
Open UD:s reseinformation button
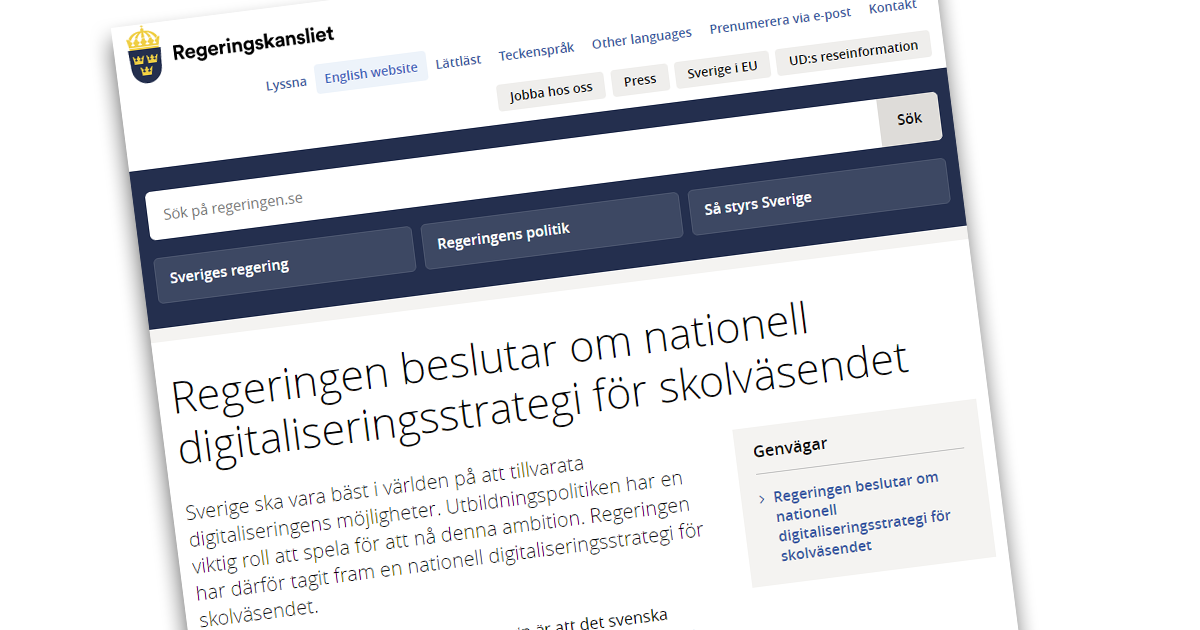point(853,52)
